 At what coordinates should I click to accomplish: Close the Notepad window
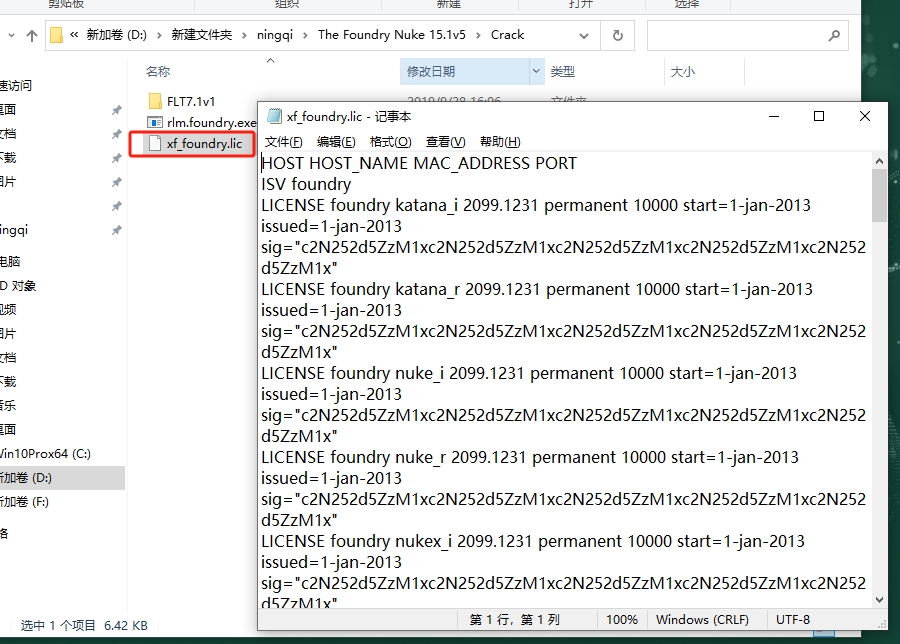(864, 117)
